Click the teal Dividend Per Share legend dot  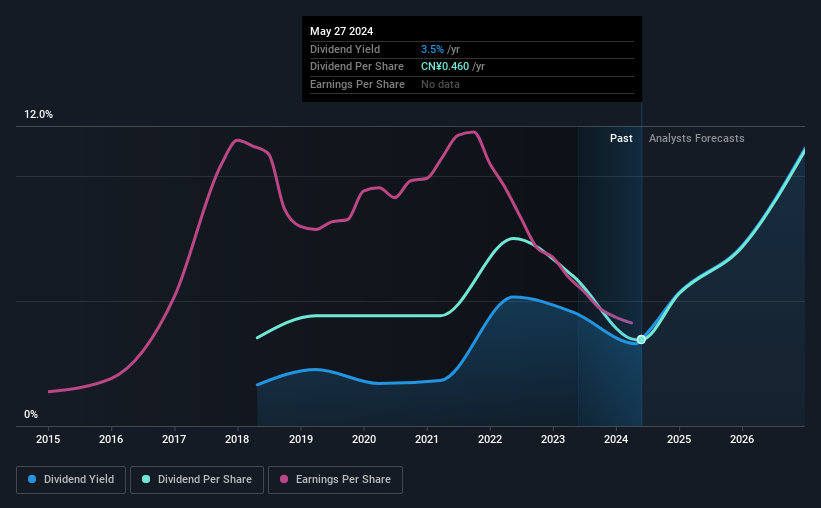(146, 479)
